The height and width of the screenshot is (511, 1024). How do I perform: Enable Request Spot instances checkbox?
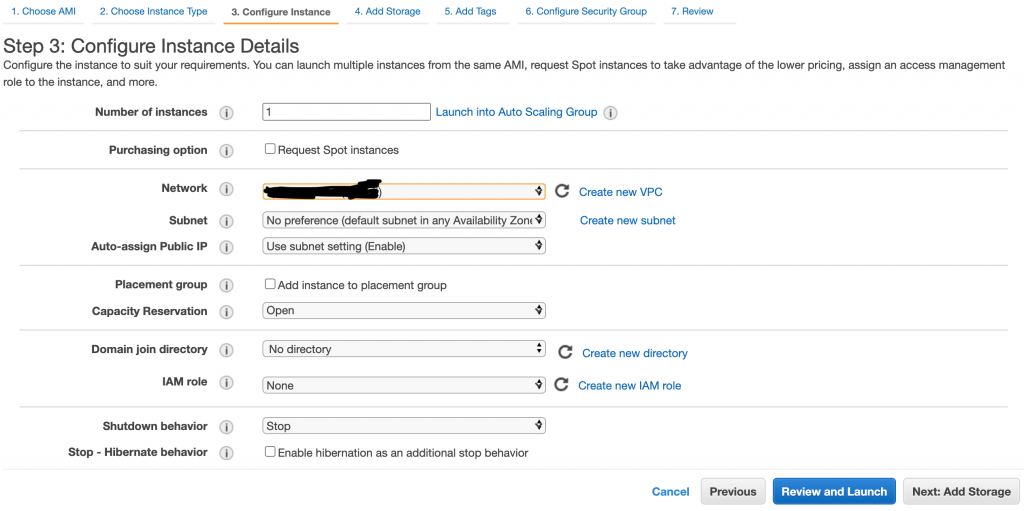pyautogui.click(x=270, y=149)
